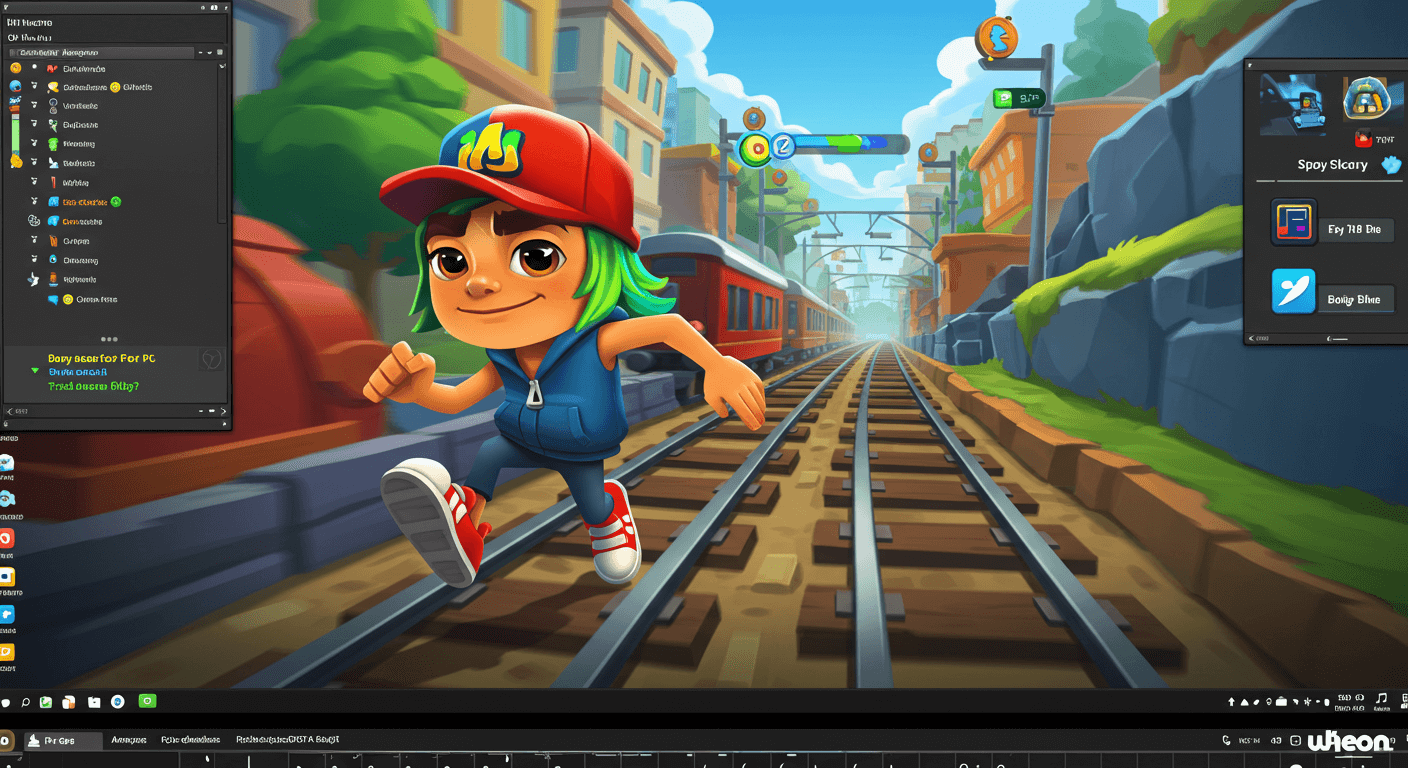Click the three dots below the list

coord(109,339)
